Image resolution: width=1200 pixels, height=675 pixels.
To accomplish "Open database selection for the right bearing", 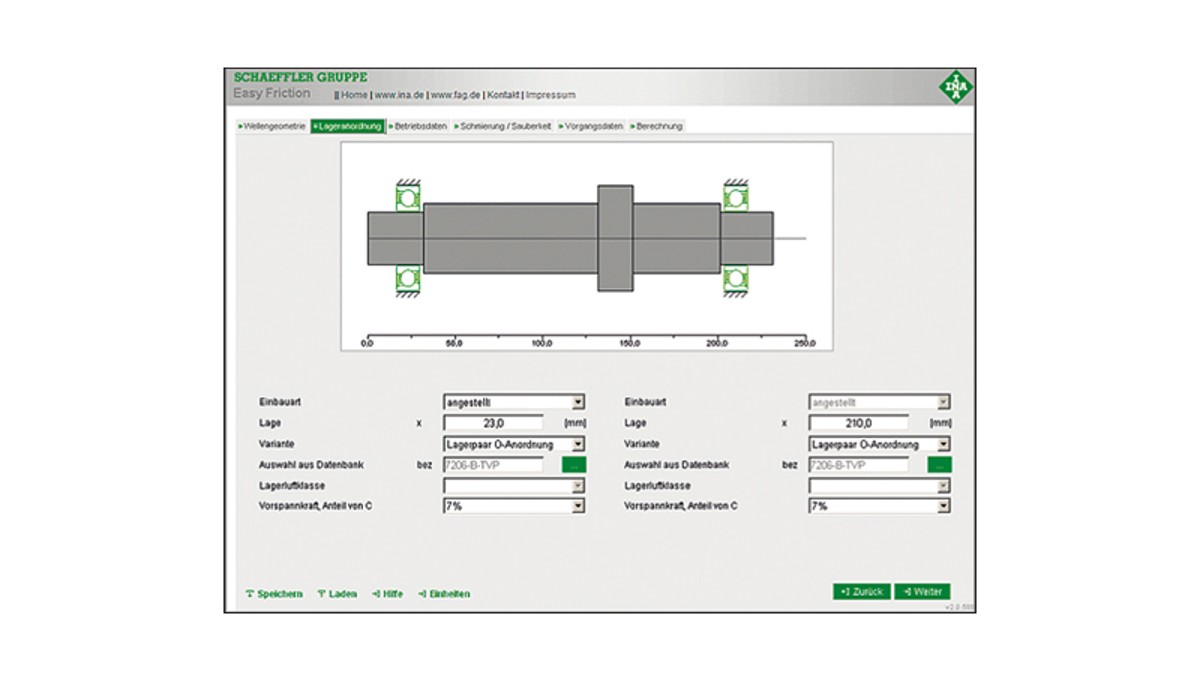I will pyautogui.click(x=939, y=465).
